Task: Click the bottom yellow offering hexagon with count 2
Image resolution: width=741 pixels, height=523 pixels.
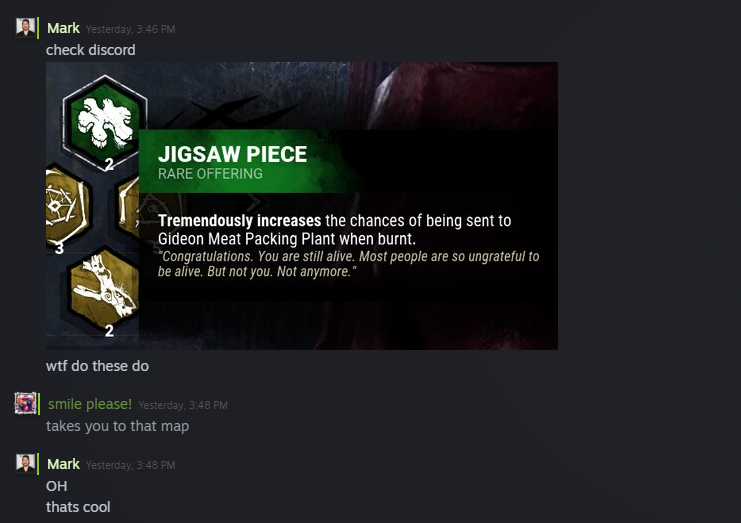Action: 105,287
